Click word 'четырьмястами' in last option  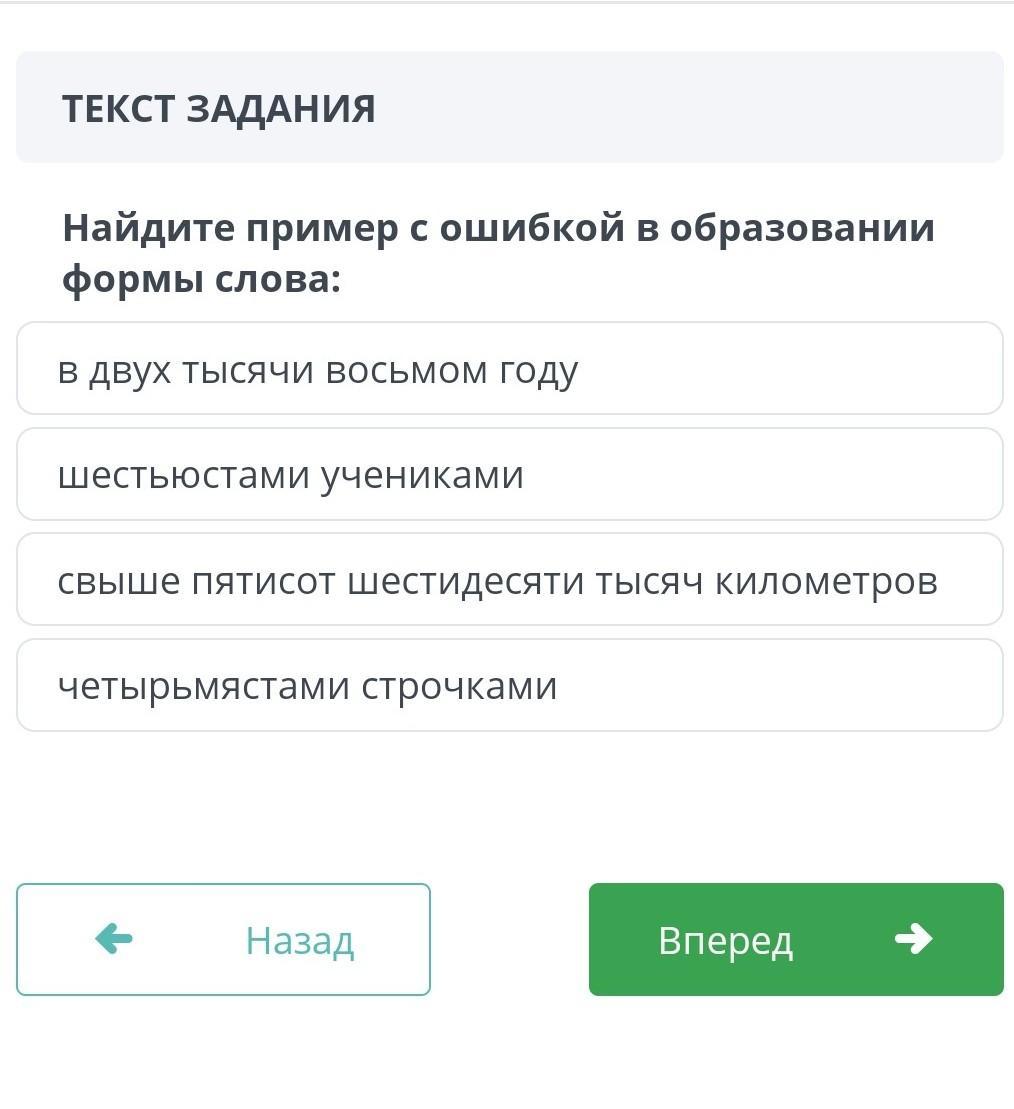coord(203,686)
